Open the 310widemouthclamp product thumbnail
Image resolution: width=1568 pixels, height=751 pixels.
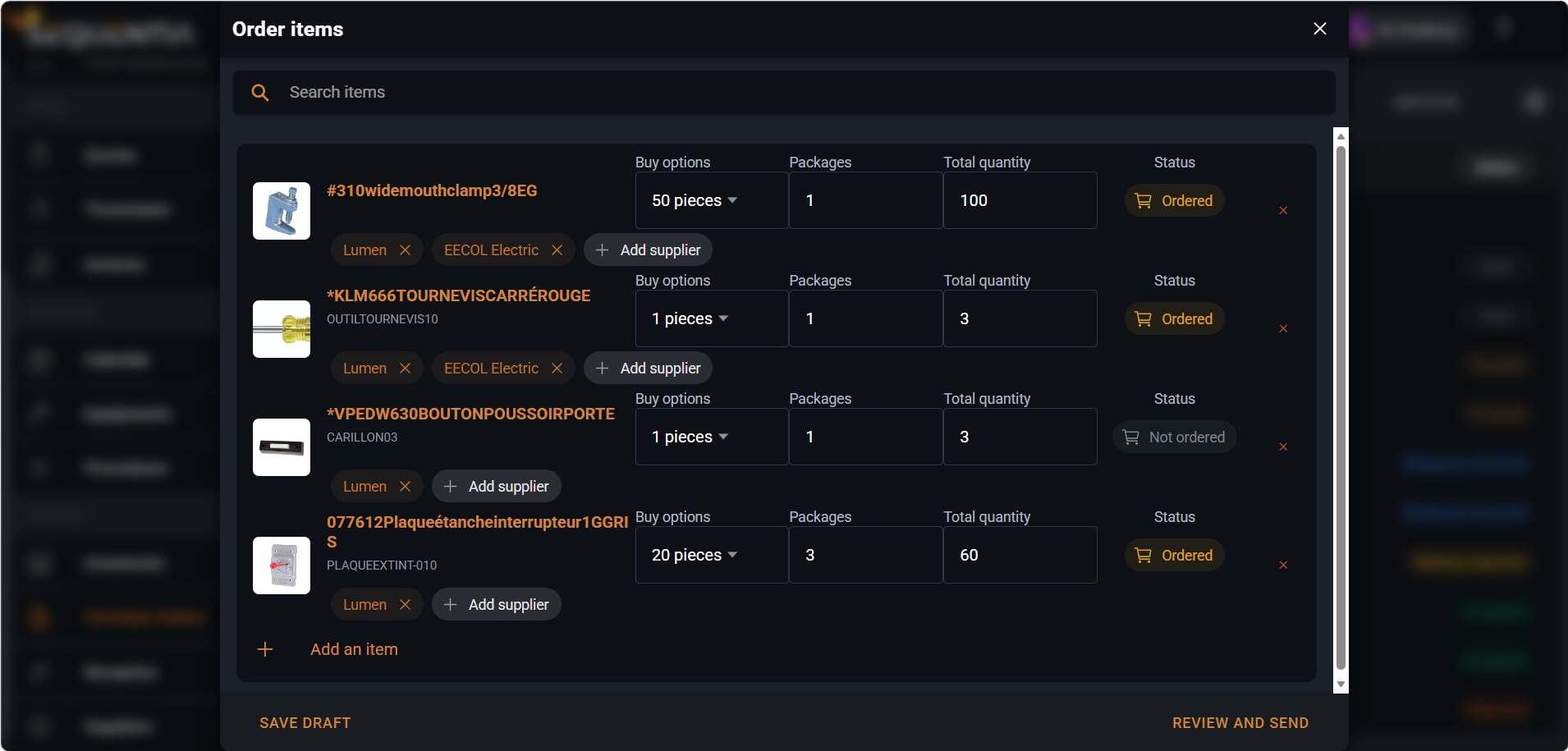click(x=282, y=211)
